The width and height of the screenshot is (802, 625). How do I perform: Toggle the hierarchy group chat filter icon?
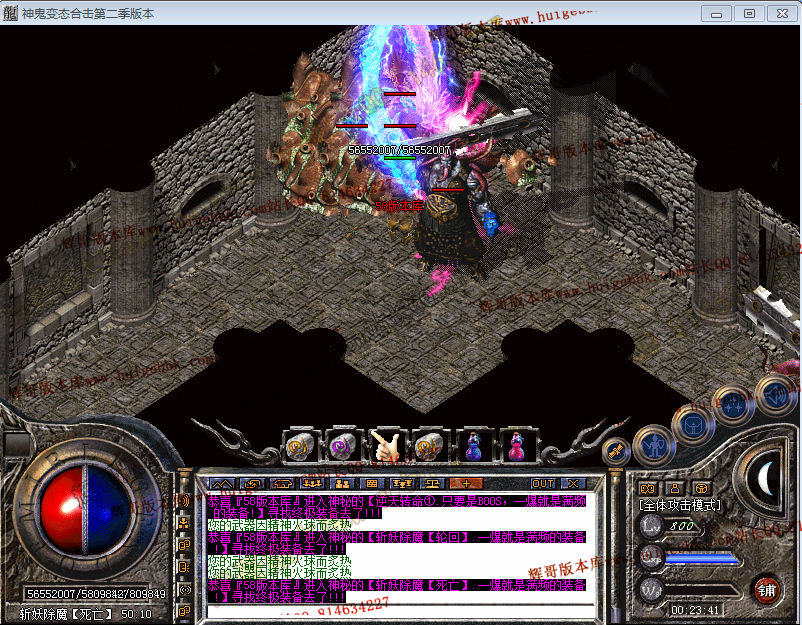[185, 523]
